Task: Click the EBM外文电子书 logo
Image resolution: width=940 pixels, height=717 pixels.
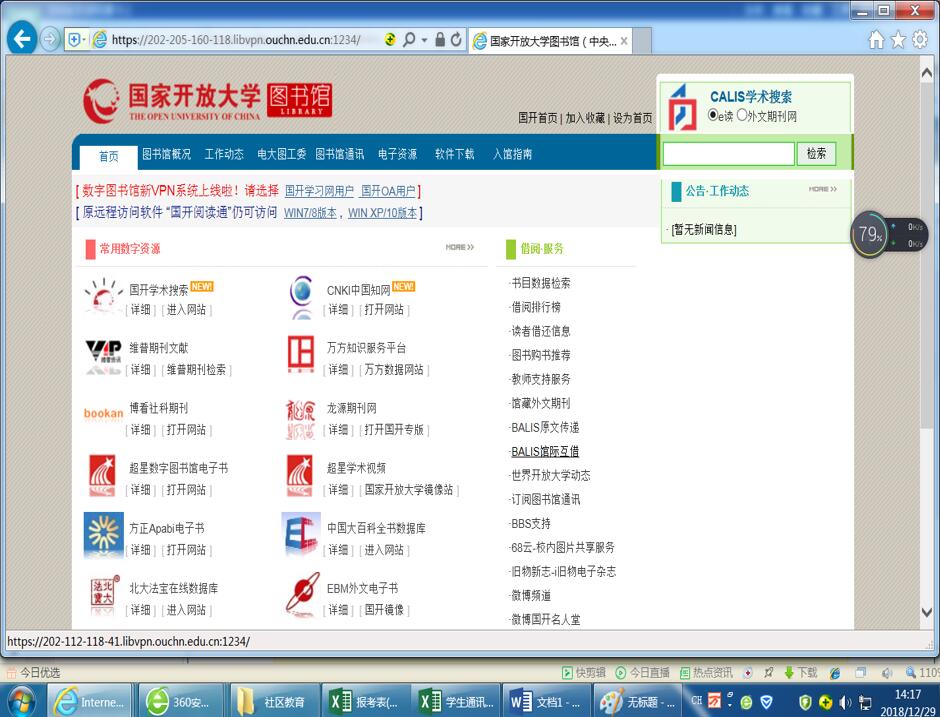Action: (302, 594)
